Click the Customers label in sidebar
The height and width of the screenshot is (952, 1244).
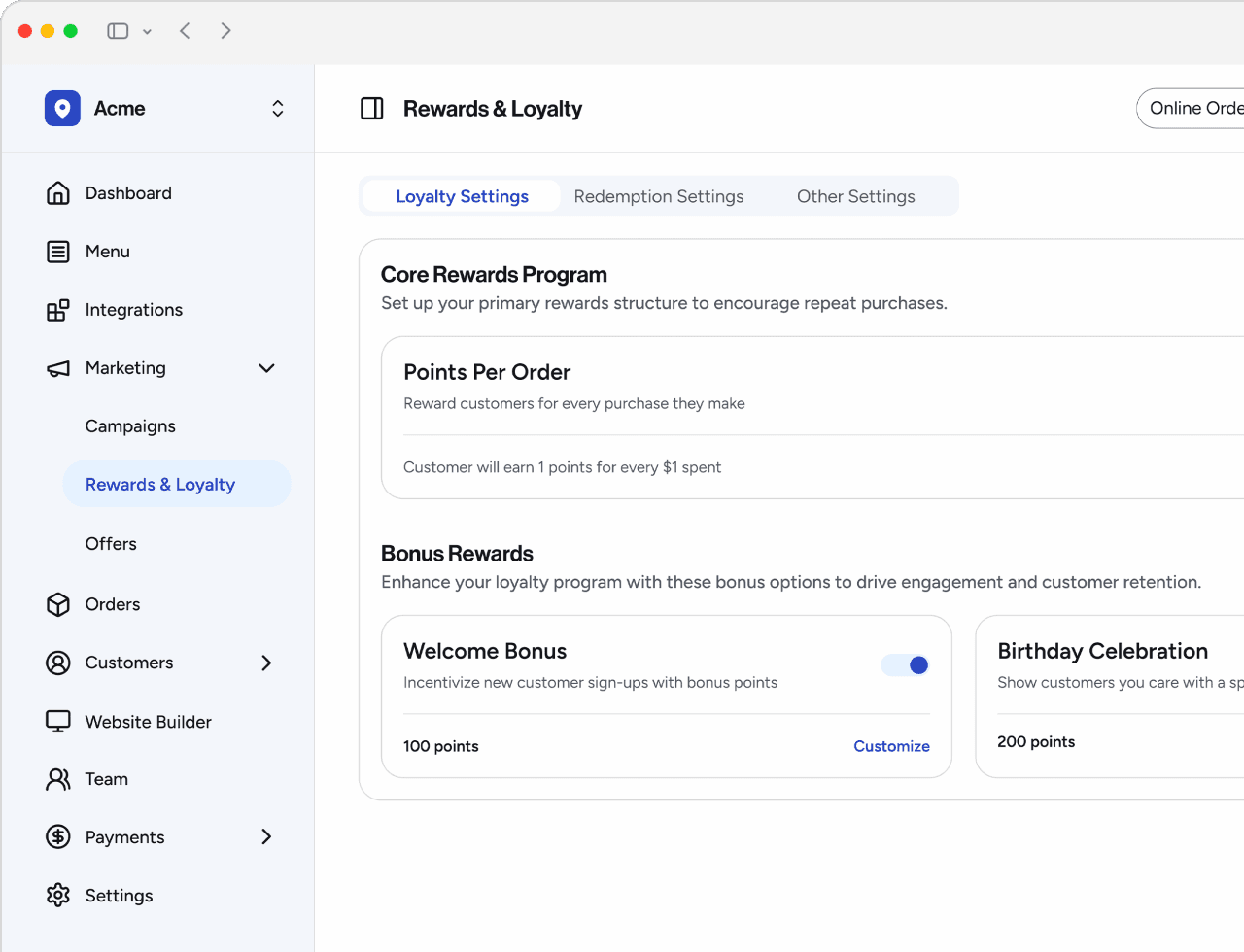(129, 663)
